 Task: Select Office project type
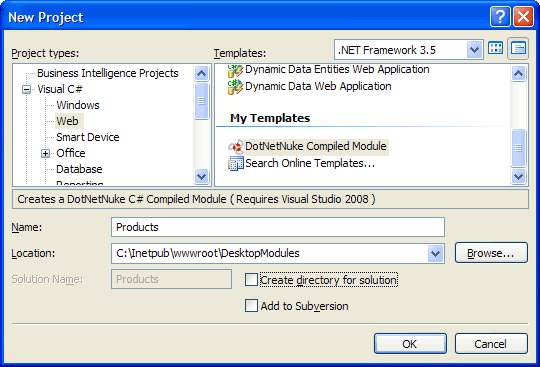click(71, 153)
